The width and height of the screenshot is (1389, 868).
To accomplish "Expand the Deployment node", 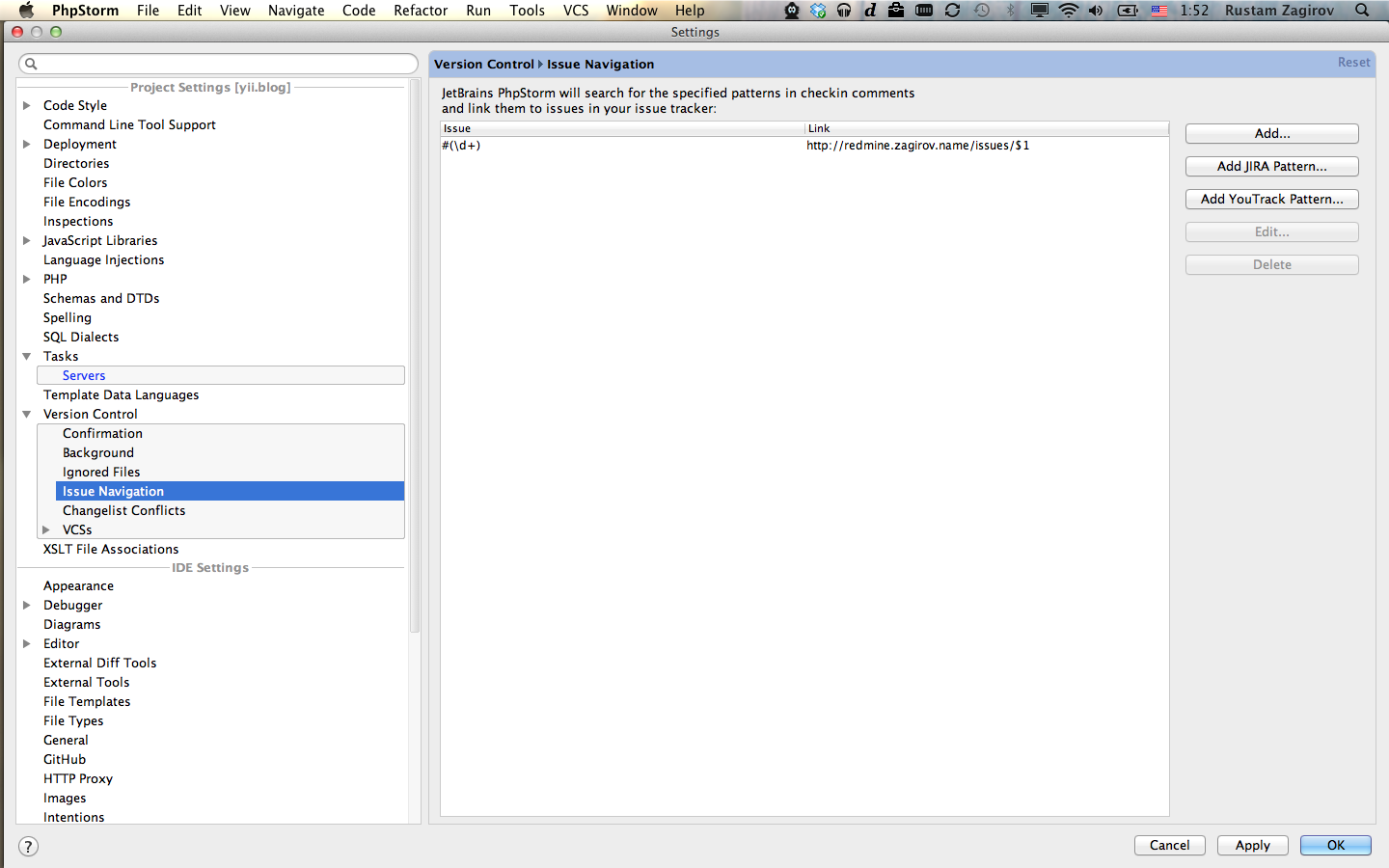I will click(x=27, y=144).
